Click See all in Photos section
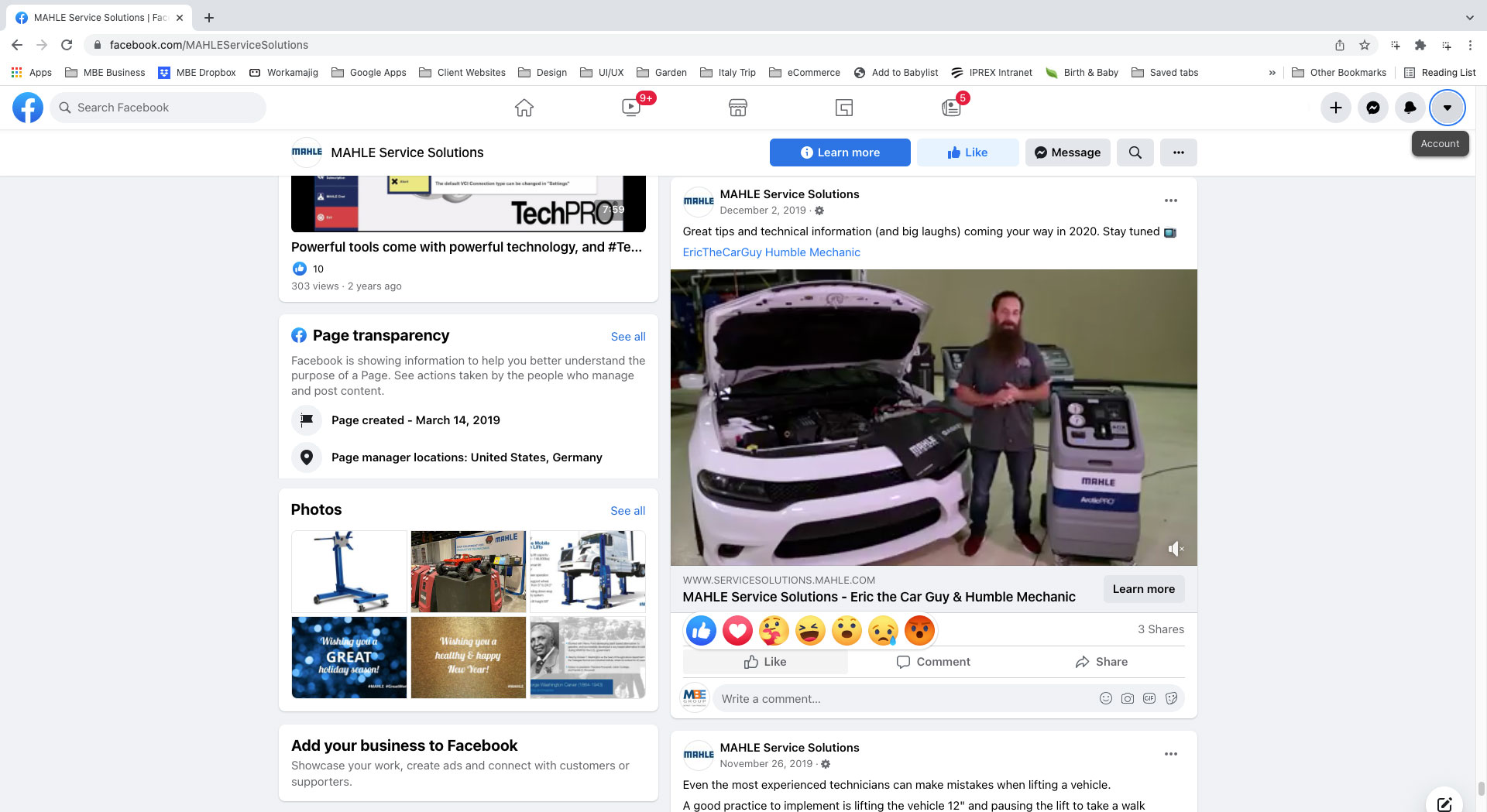The width and height of the screenshot is (1487, 812). (628, 511)
